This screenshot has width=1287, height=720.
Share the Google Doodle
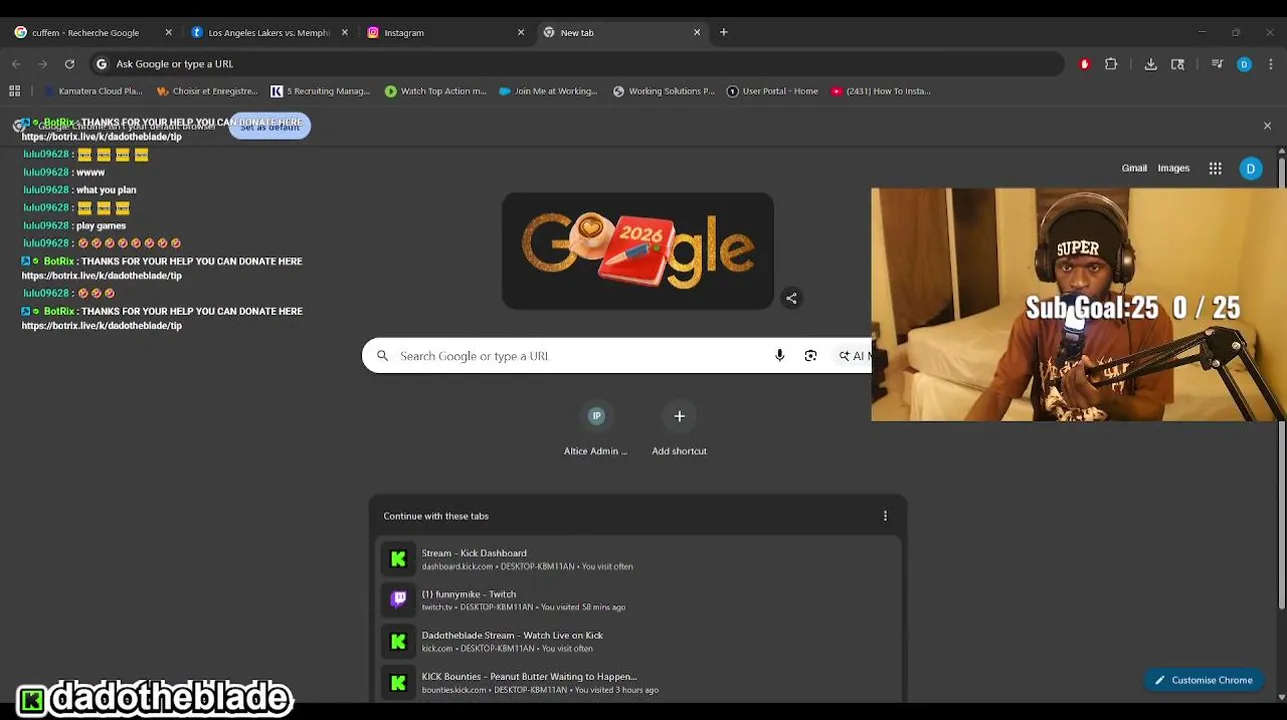click(x=791, y=298)
